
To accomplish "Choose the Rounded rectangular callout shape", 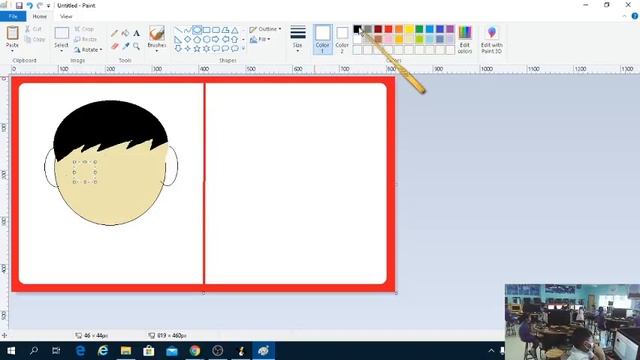I will click(216, 49).
